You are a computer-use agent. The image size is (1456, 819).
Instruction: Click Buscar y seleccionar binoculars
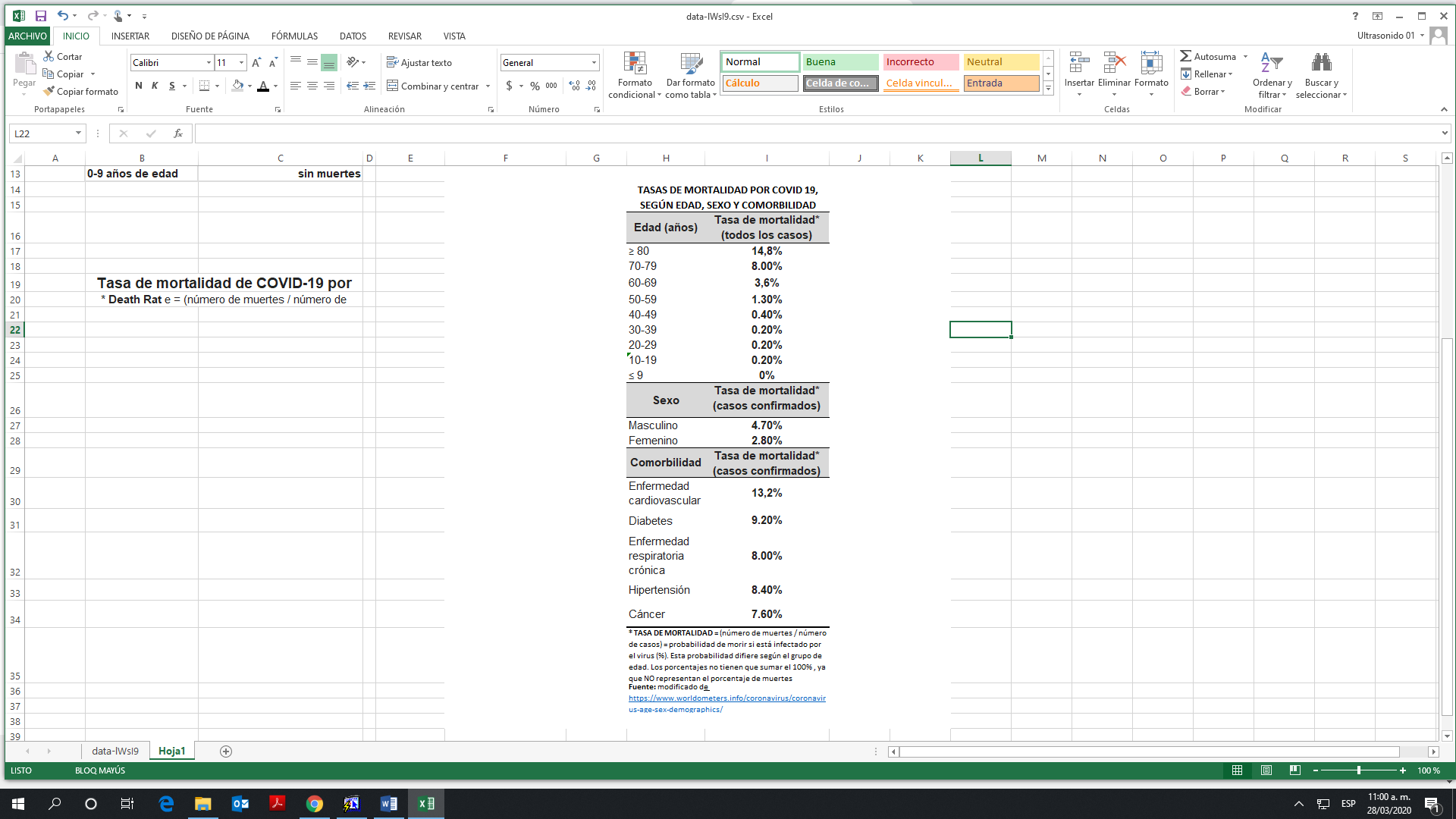click(x=1321, y=75)
